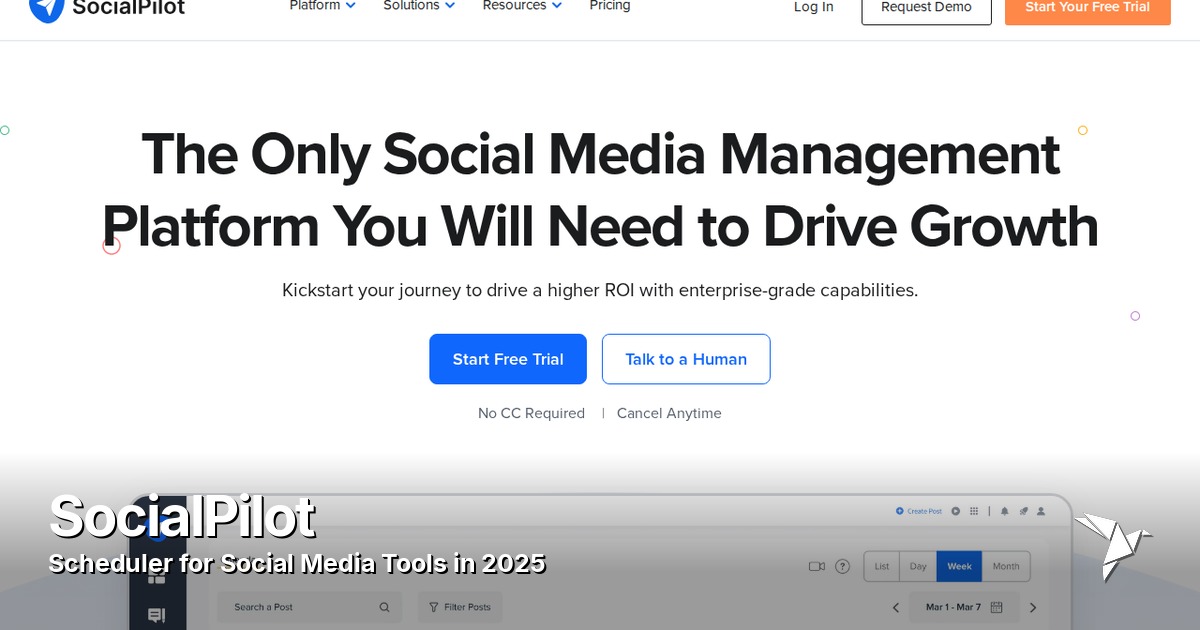Expand the Resources menu

point(522,6)
